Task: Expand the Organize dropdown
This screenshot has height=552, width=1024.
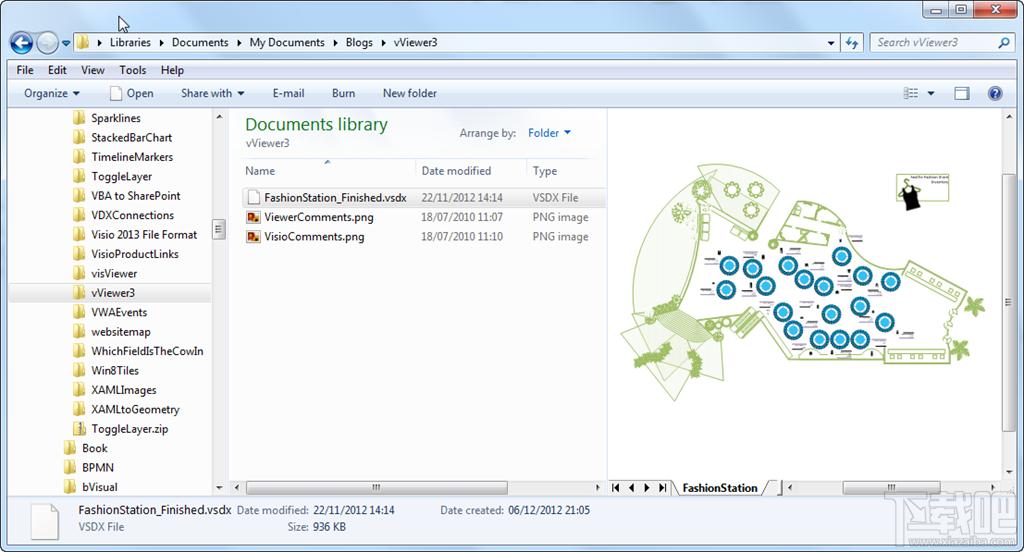Action: [52, 93]
